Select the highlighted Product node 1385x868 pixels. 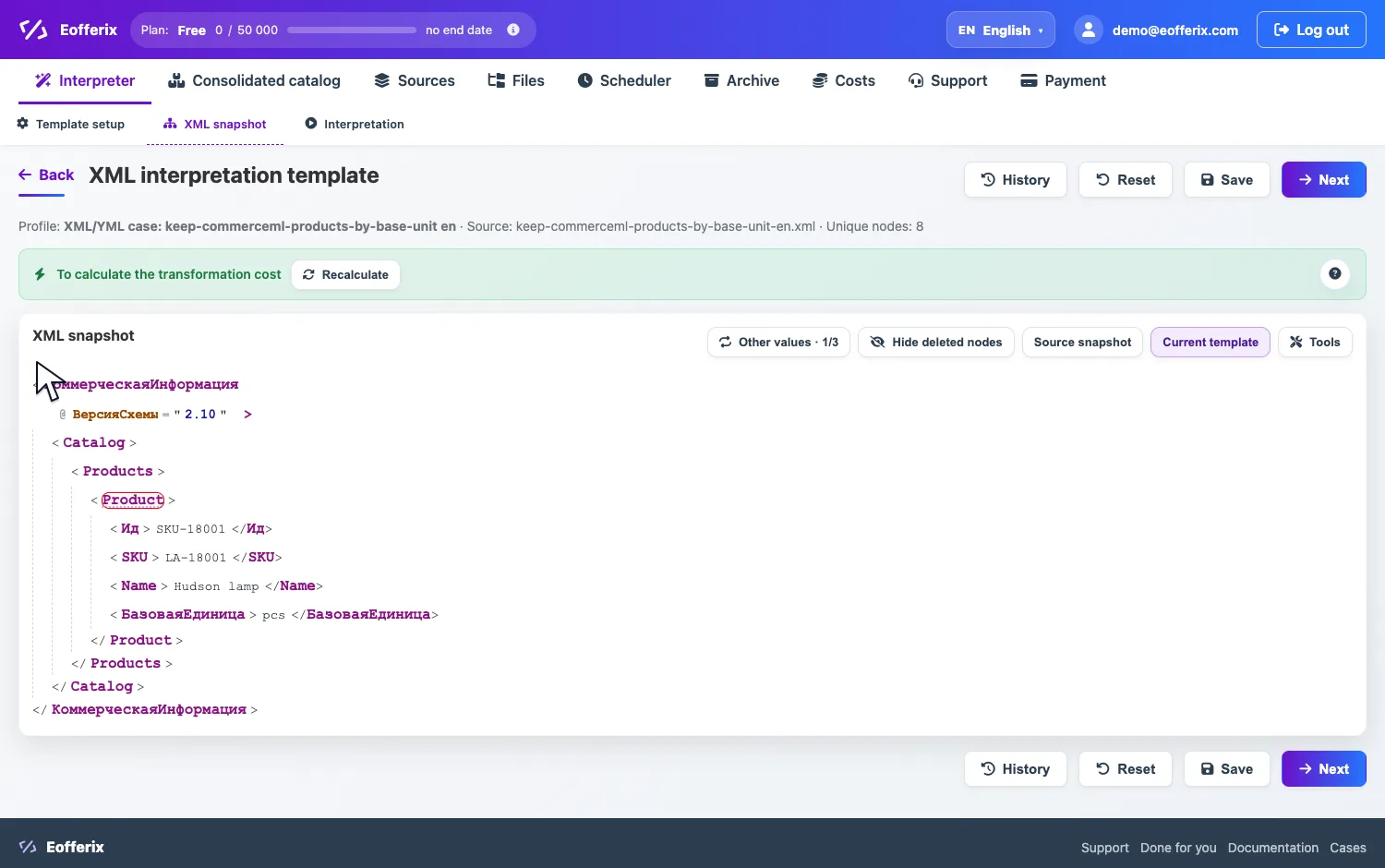[x=133, y=500]
